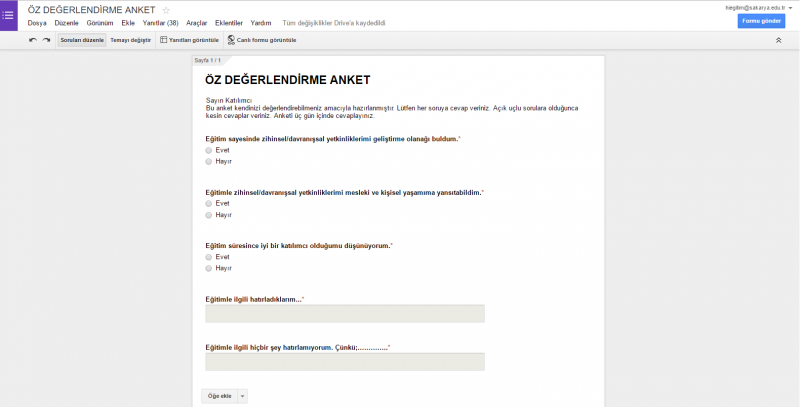Click the Eğitimle ilgili hatırladıklarım text field
The height and width of the screenshot is (407, 800).
[344, 314]
